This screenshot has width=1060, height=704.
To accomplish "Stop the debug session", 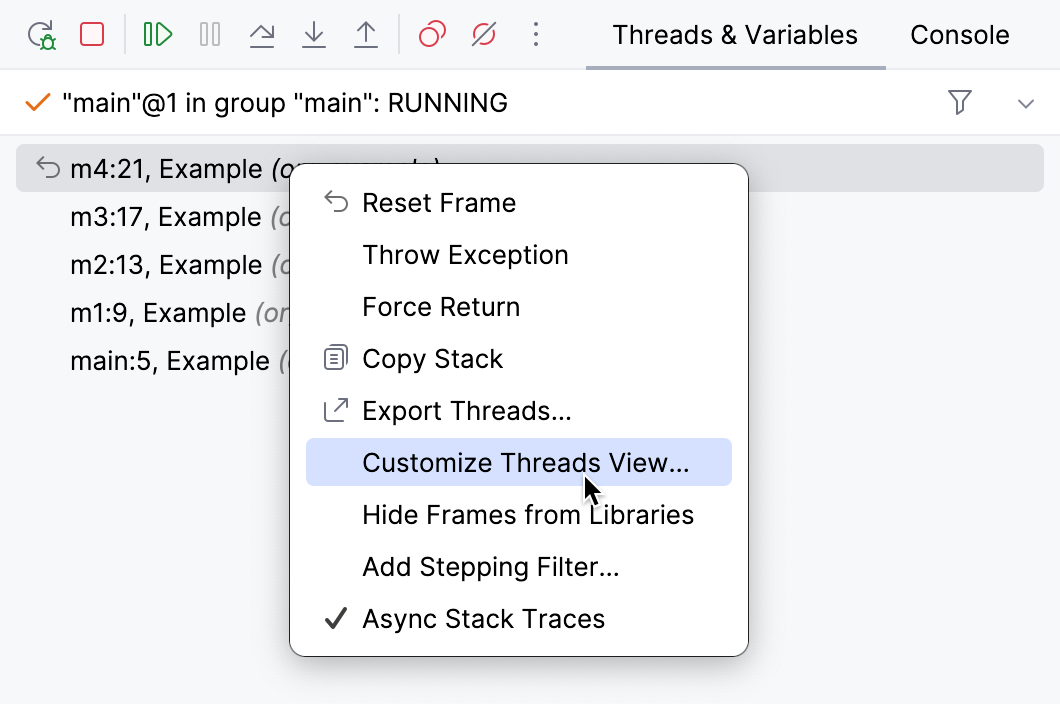I will pos(92,34).
